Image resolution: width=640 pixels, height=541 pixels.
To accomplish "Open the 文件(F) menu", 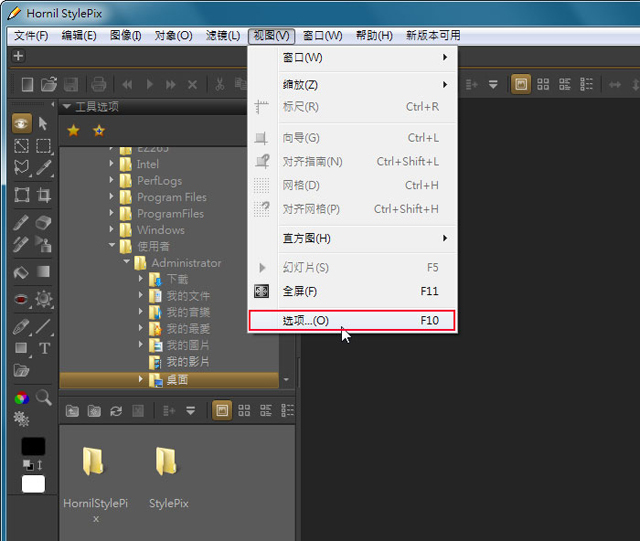I will pos(31,36).
